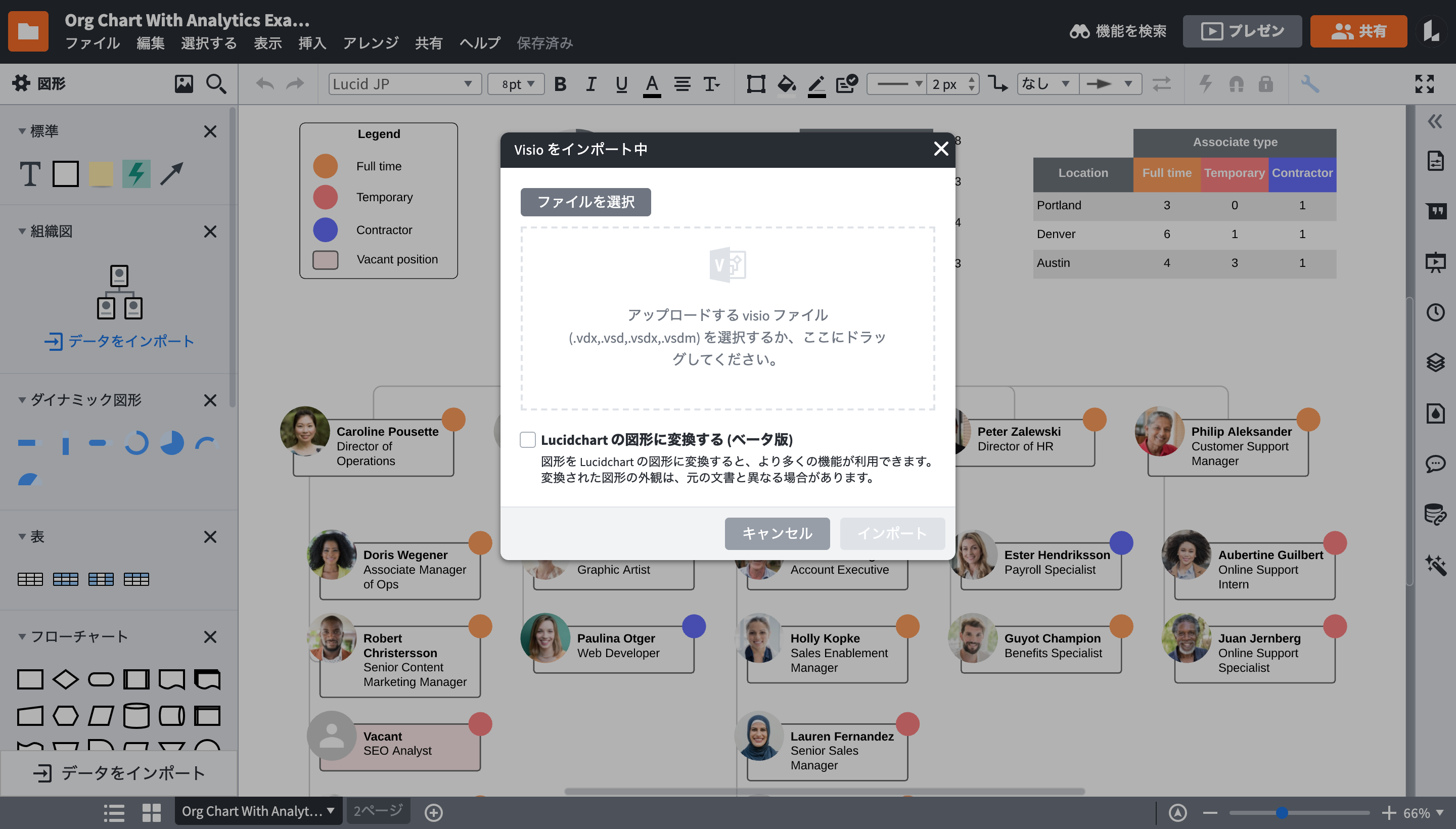Open the ヘルプ menu

[x=480, y=43]
